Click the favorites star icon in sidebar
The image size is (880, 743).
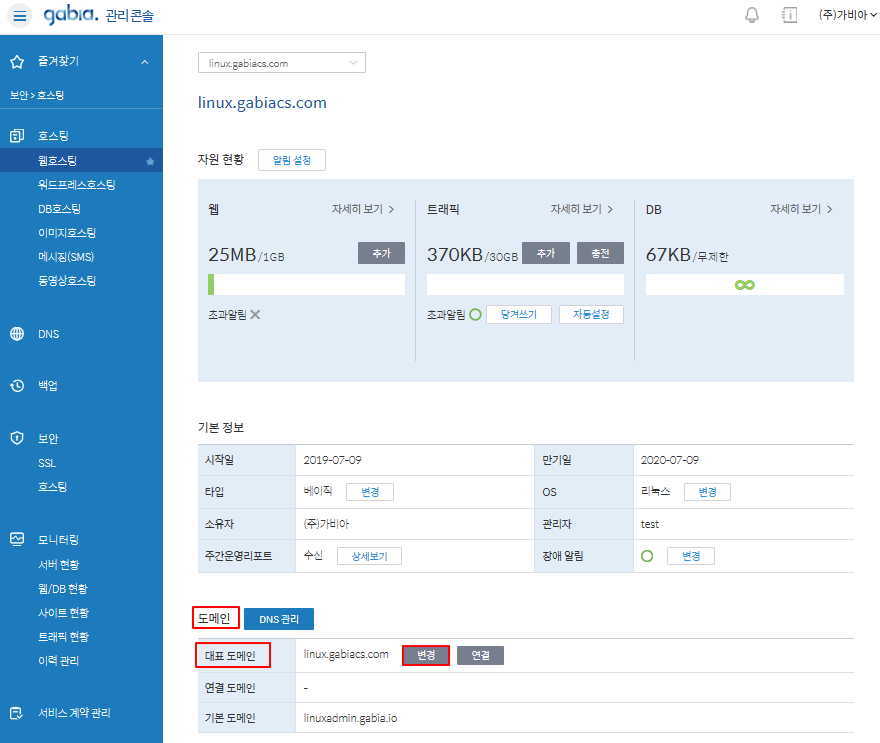pyautogui.click(x=17, y=62)
